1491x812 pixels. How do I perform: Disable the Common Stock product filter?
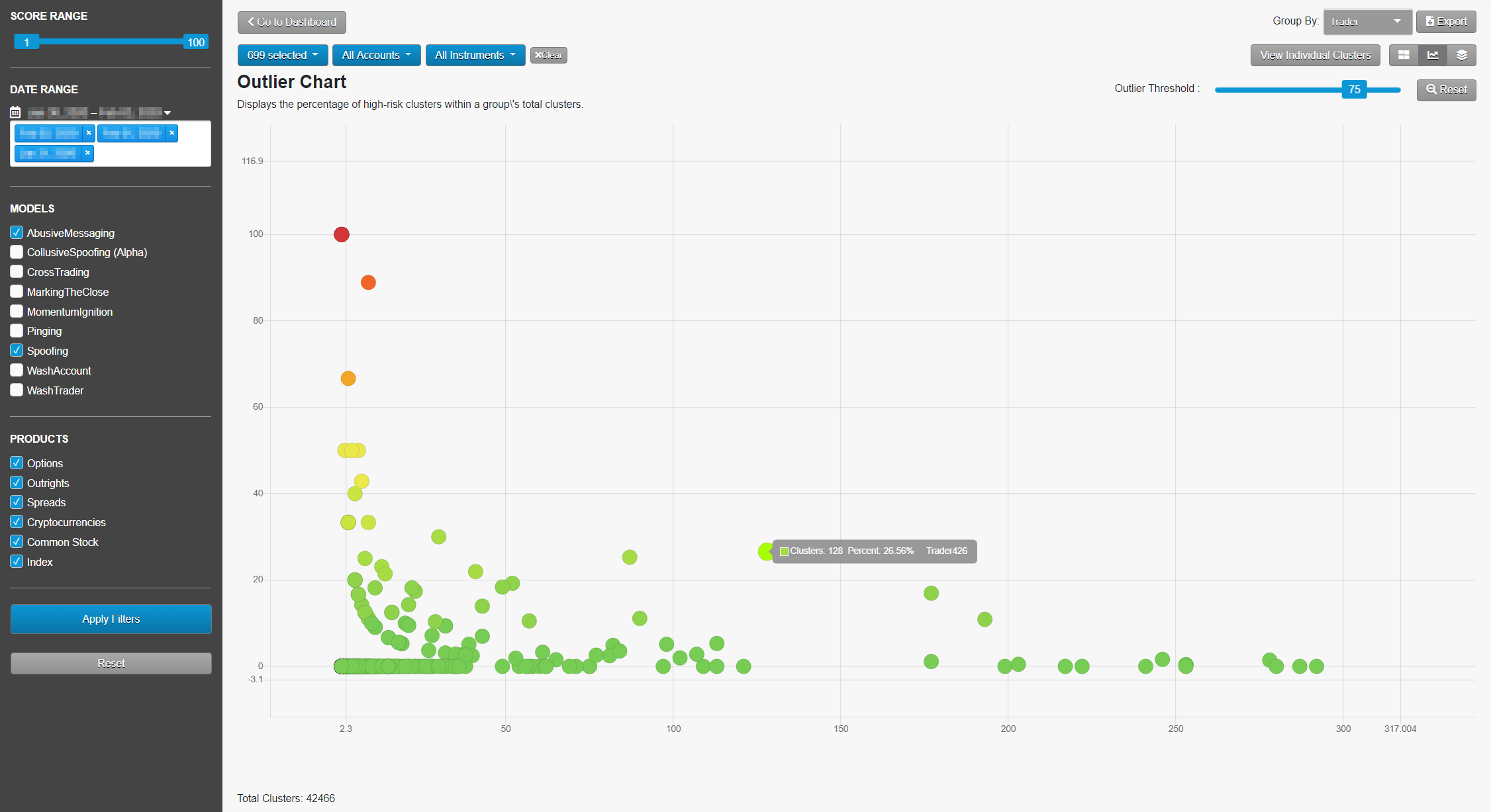point(17,541)
